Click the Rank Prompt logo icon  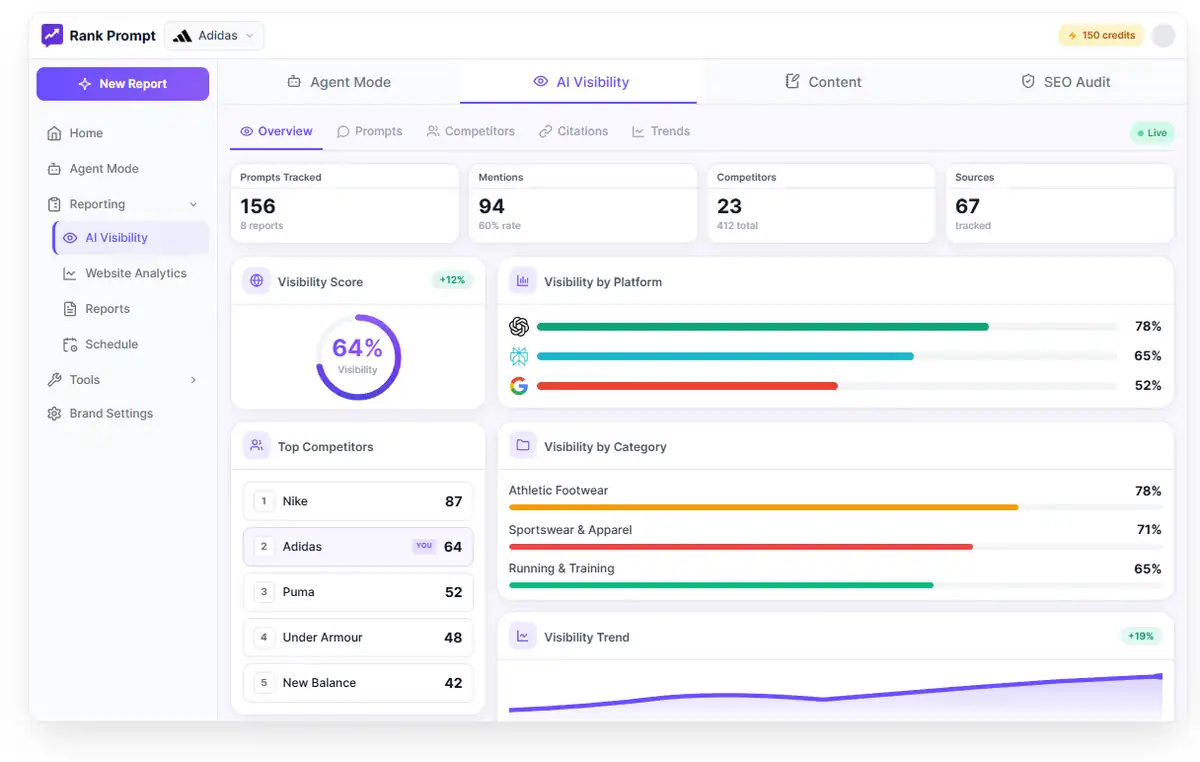[x=52, y=36]
